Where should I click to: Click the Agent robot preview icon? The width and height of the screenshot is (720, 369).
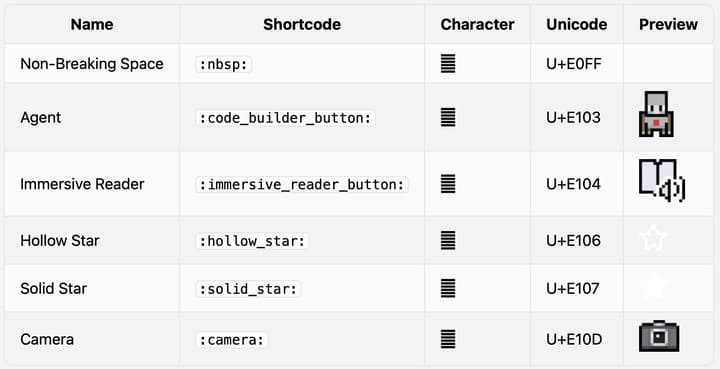point(656,114)
